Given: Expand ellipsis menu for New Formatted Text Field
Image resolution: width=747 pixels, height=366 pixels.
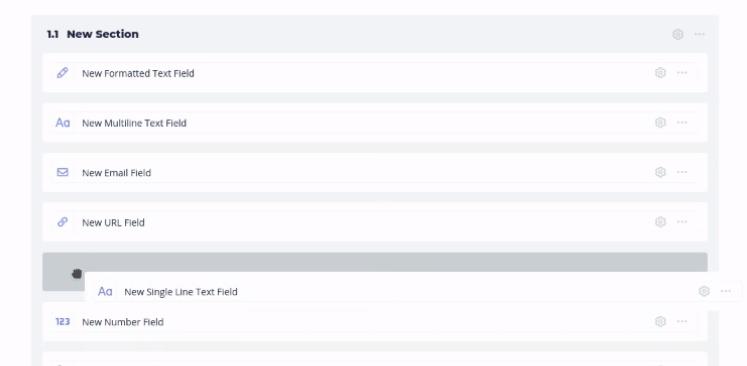Looking at the screenshot, I should click(x=682, y=73).
